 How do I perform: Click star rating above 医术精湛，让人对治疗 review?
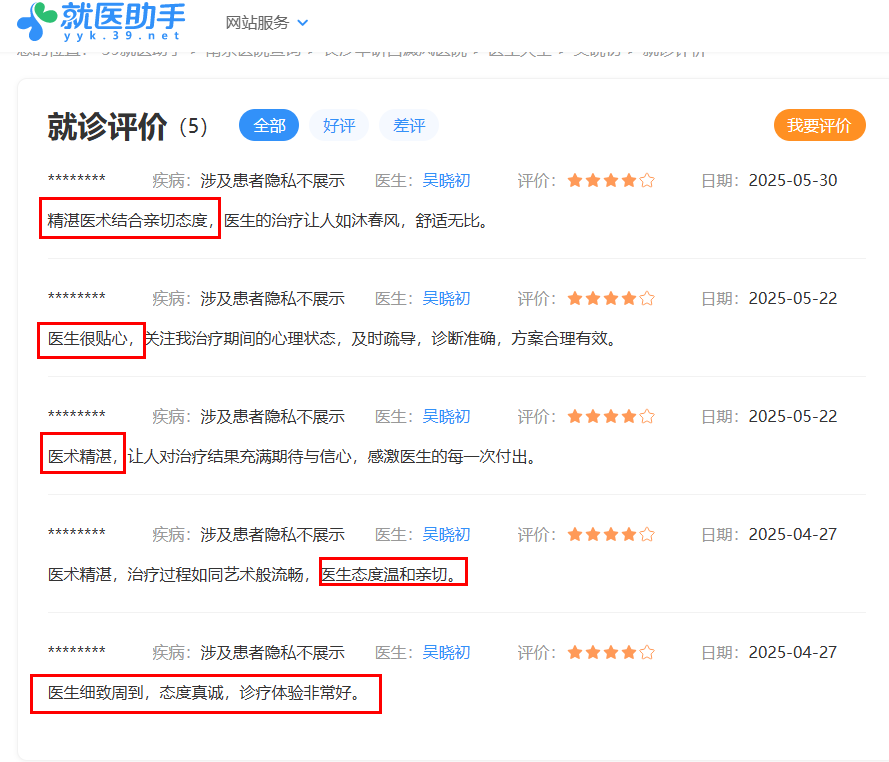tap(611, 417)
